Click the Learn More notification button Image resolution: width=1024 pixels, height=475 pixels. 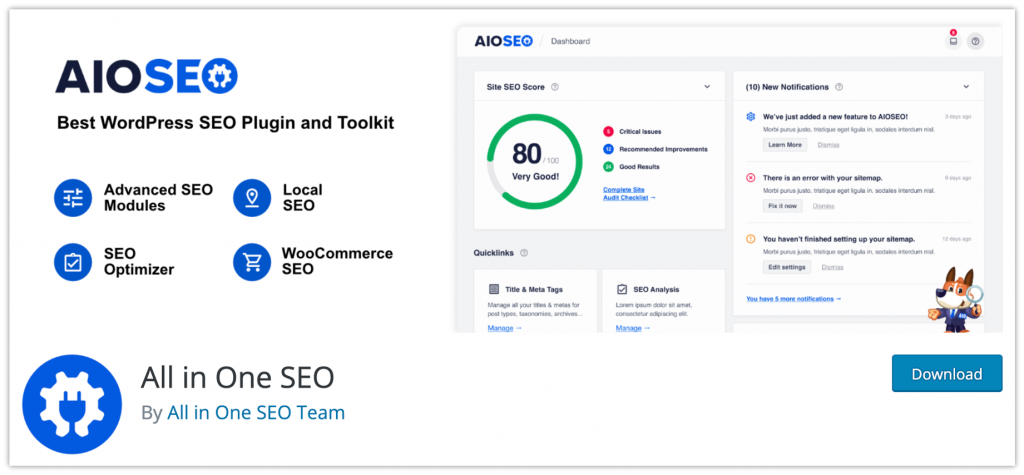[785, 145]
